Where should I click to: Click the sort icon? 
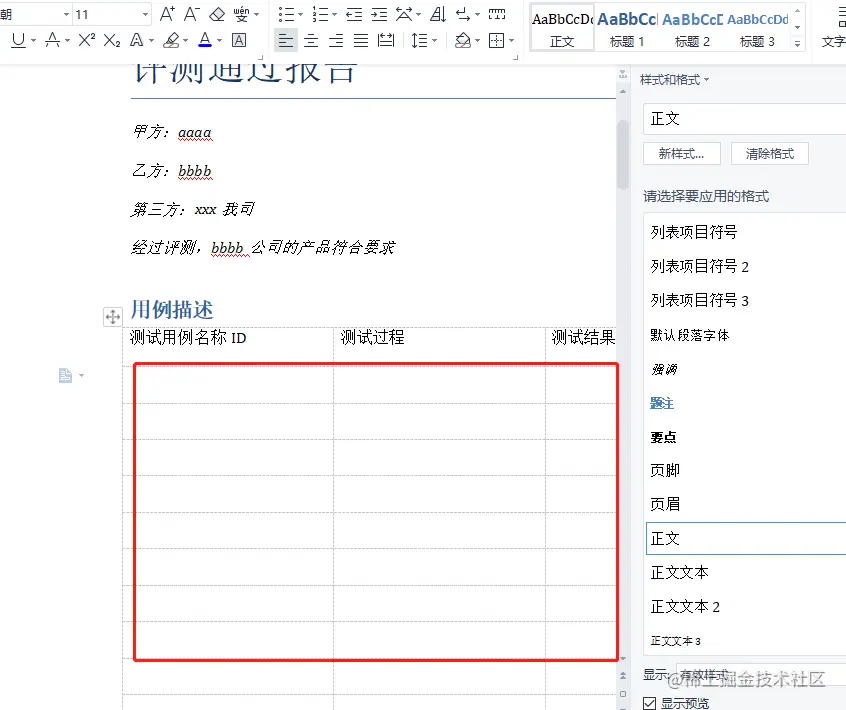click(x=438, y=14)
